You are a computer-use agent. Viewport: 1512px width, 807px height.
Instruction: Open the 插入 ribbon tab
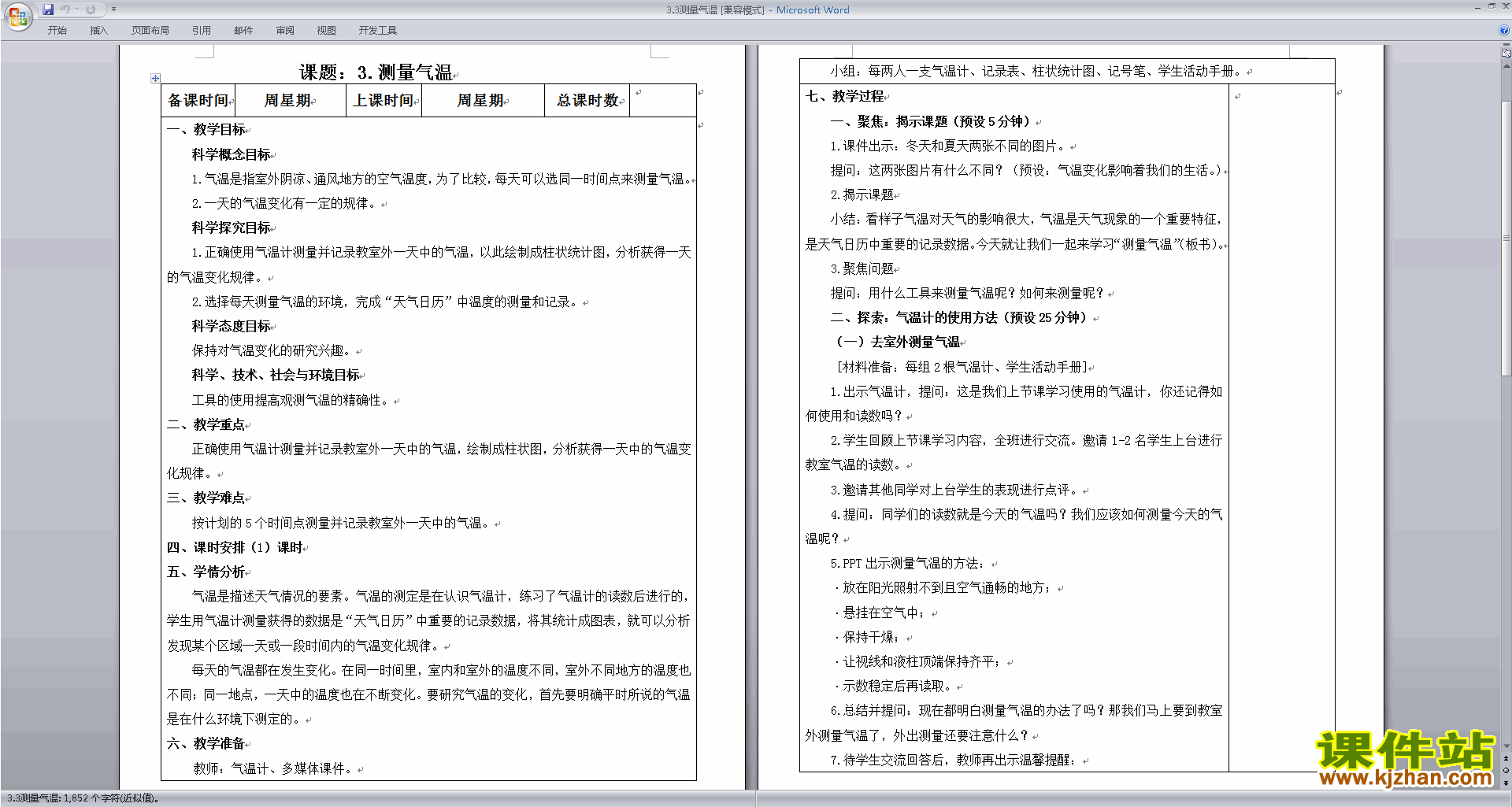(x=98, y=31)
